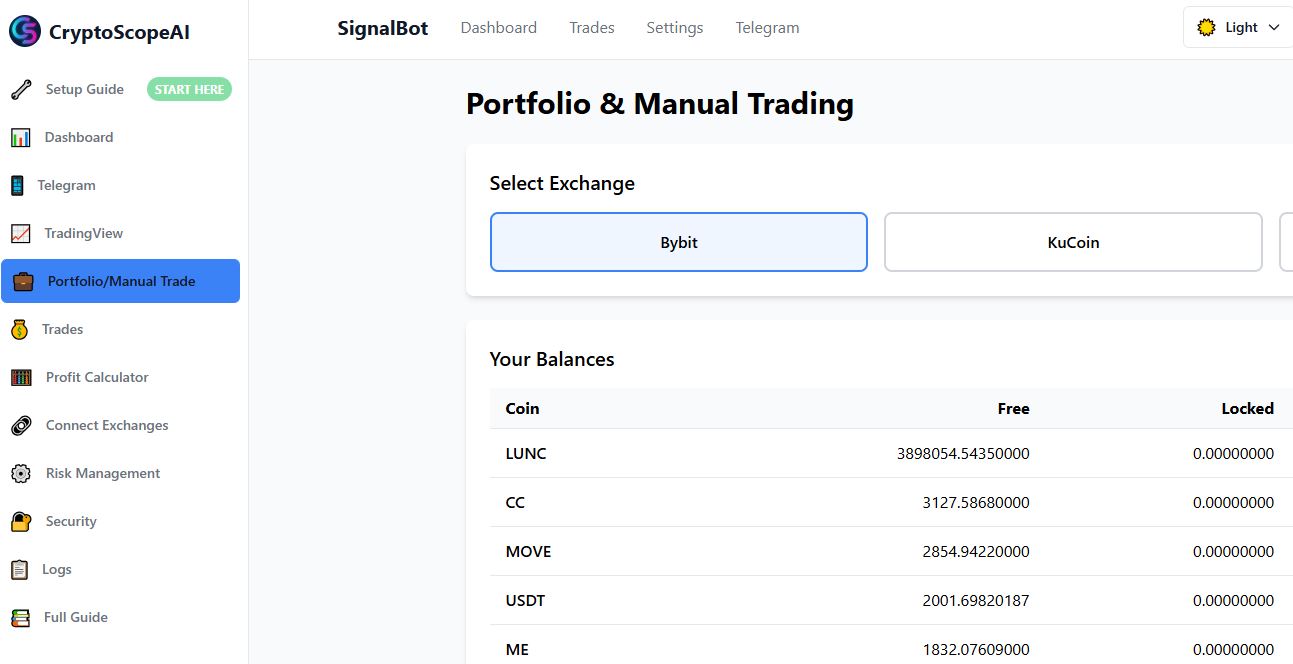Open the Light theme dropdown
1293x664 pixels.
(1237, 27)
